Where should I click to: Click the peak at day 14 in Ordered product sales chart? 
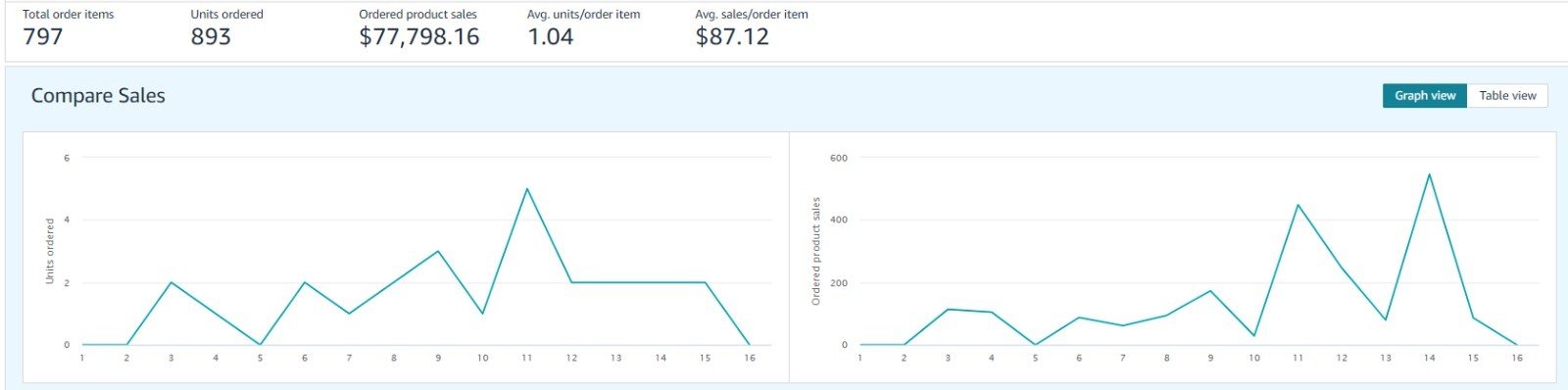click(1430, 174)
